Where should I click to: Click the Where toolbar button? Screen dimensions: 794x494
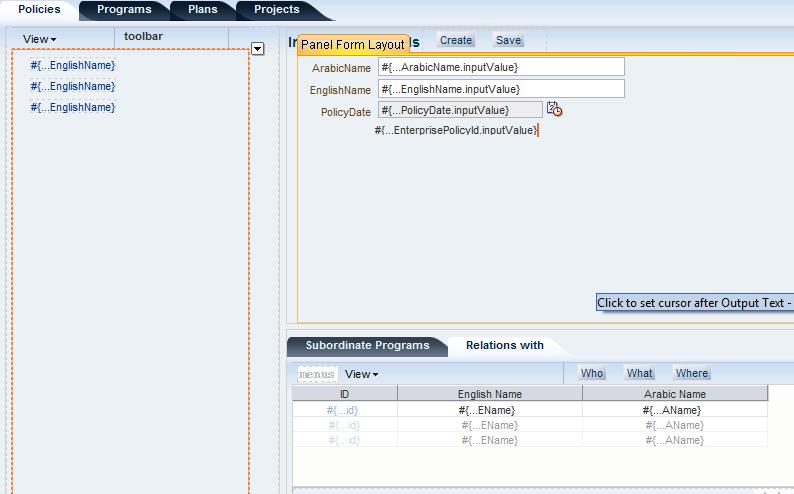tap(691, 374)
